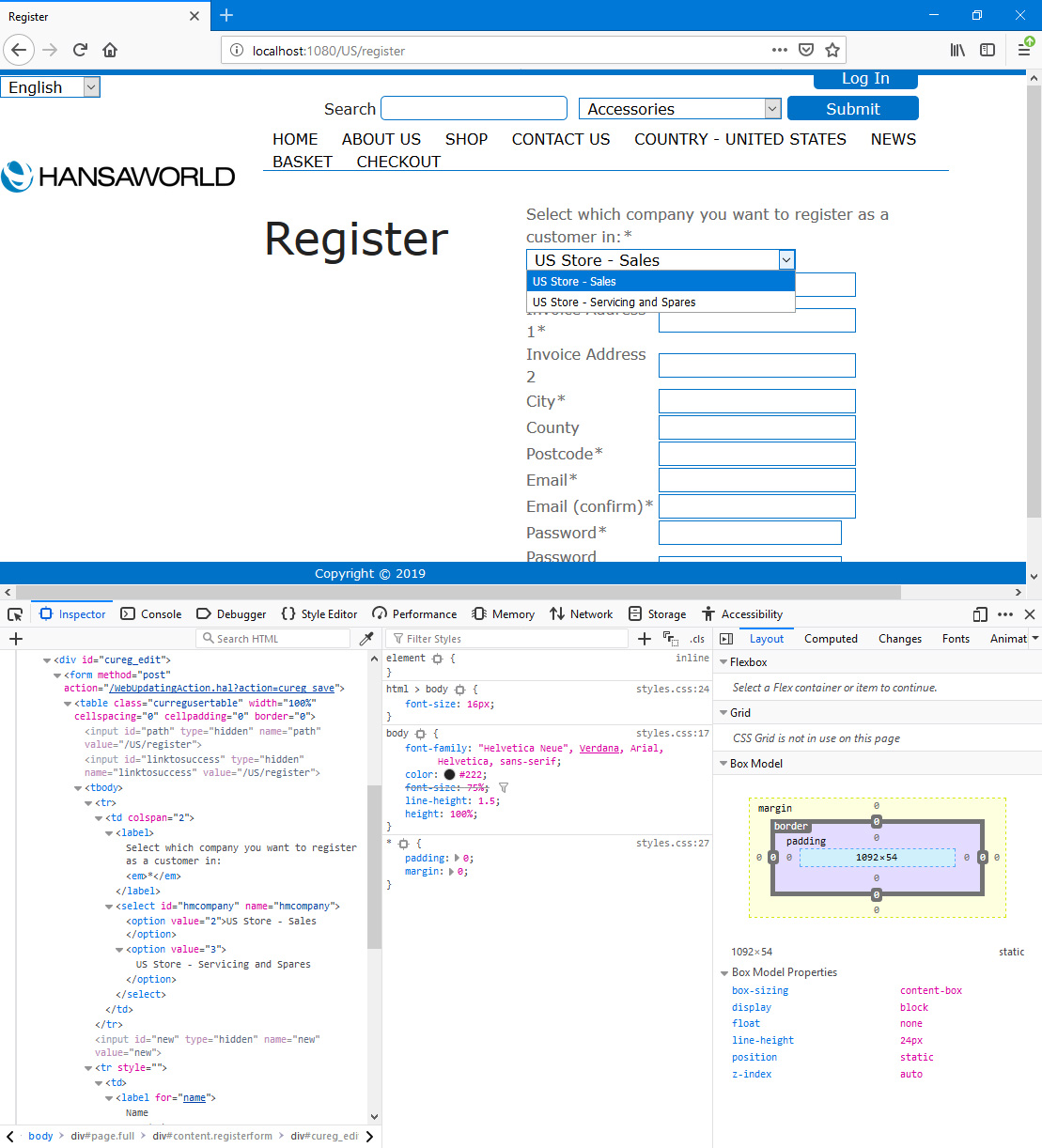This screenshot has width=1042, height=1148.
Task: Click the Search HTML field
Action: (x=273, y=639)
